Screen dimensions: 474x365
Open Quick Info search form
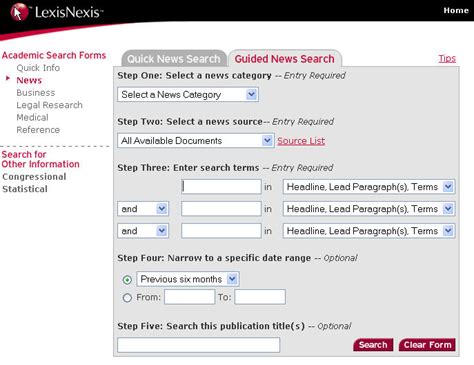38,68
